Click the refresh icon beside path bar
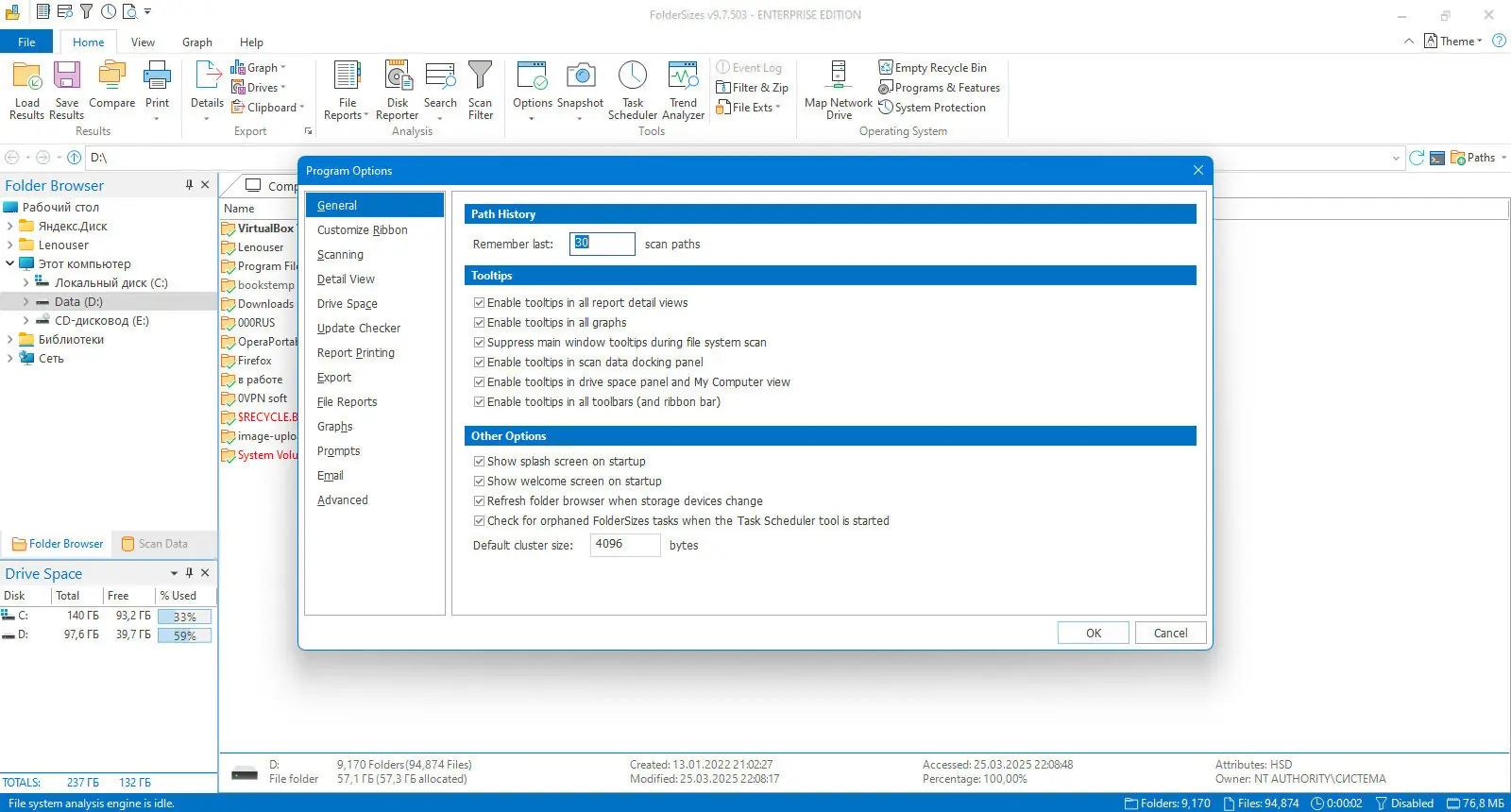Image resolution: width=1511 pixels, height=812 pixels. (x=1417, y=158)
